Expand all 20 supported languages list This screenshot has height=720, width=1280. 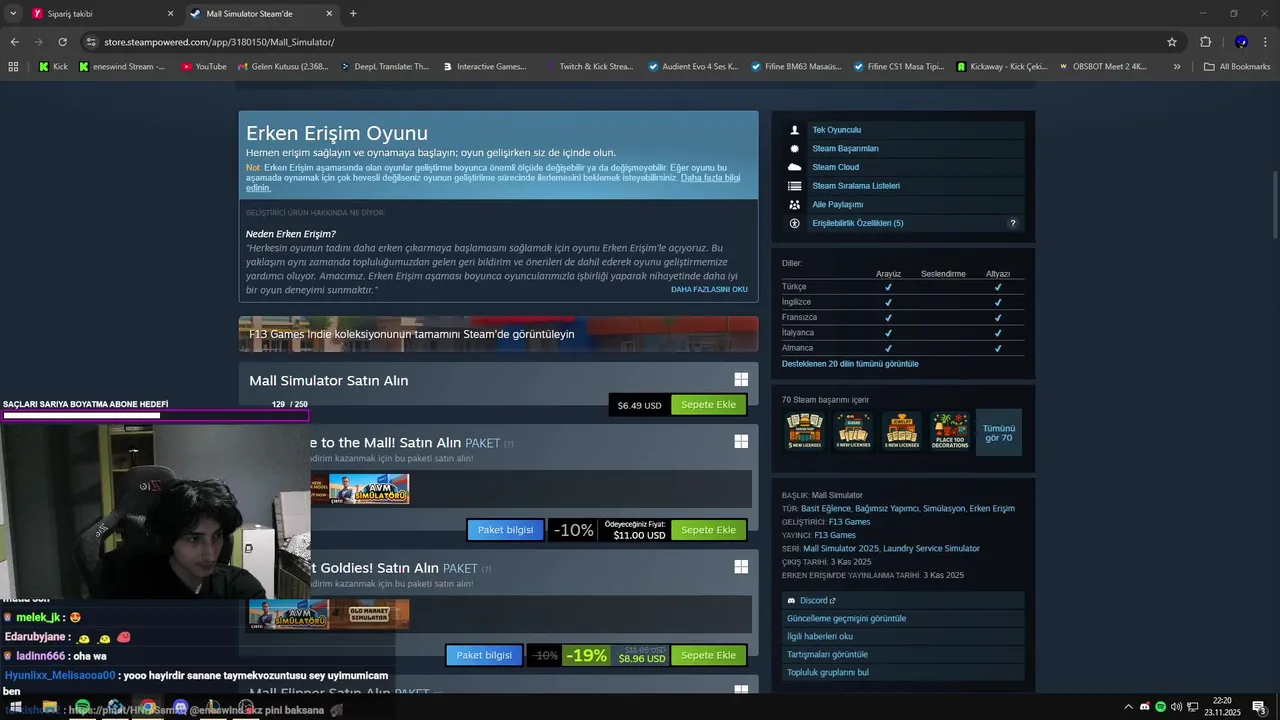(850, 364)
